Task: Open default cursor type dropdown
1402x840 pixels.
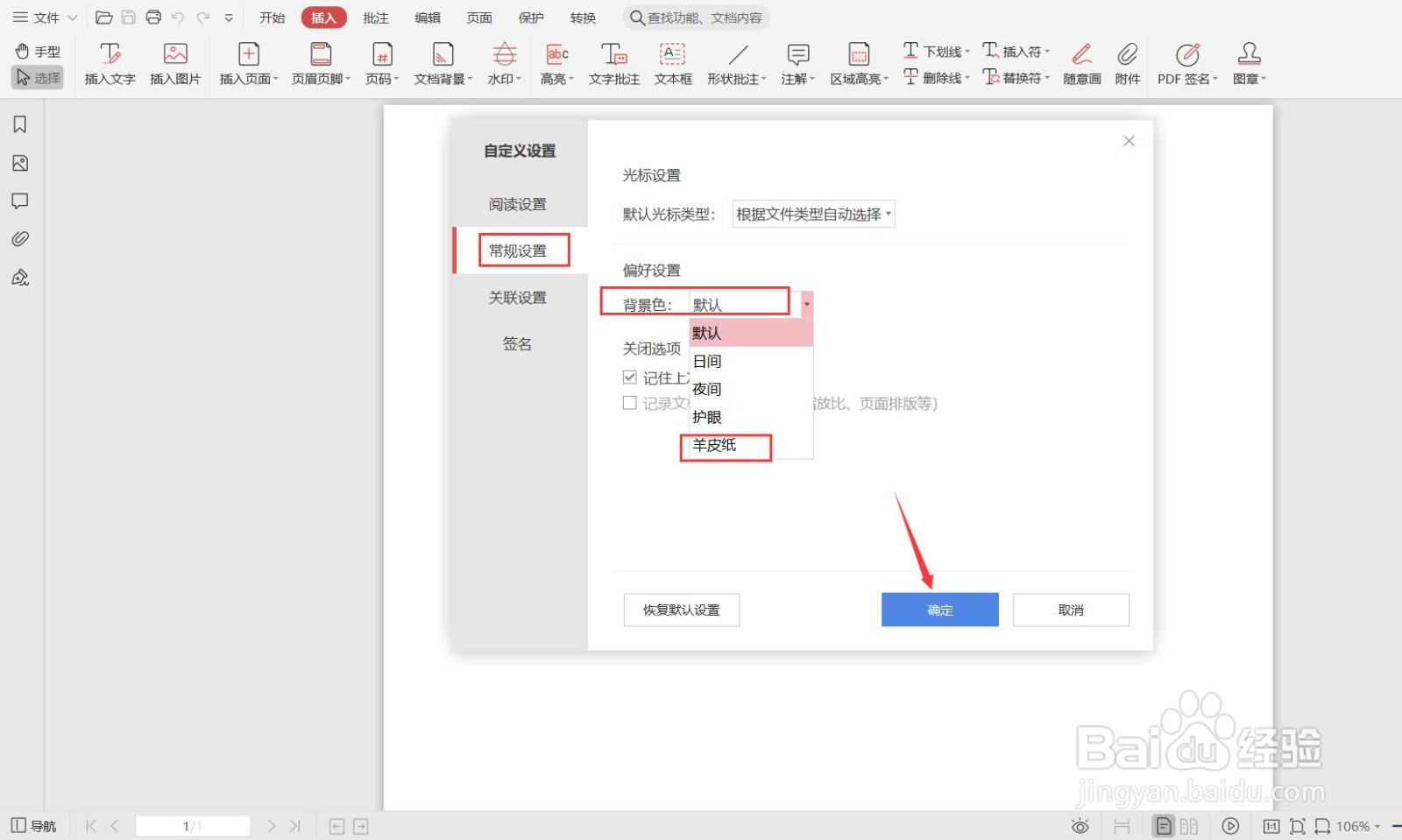Action: 813,214
